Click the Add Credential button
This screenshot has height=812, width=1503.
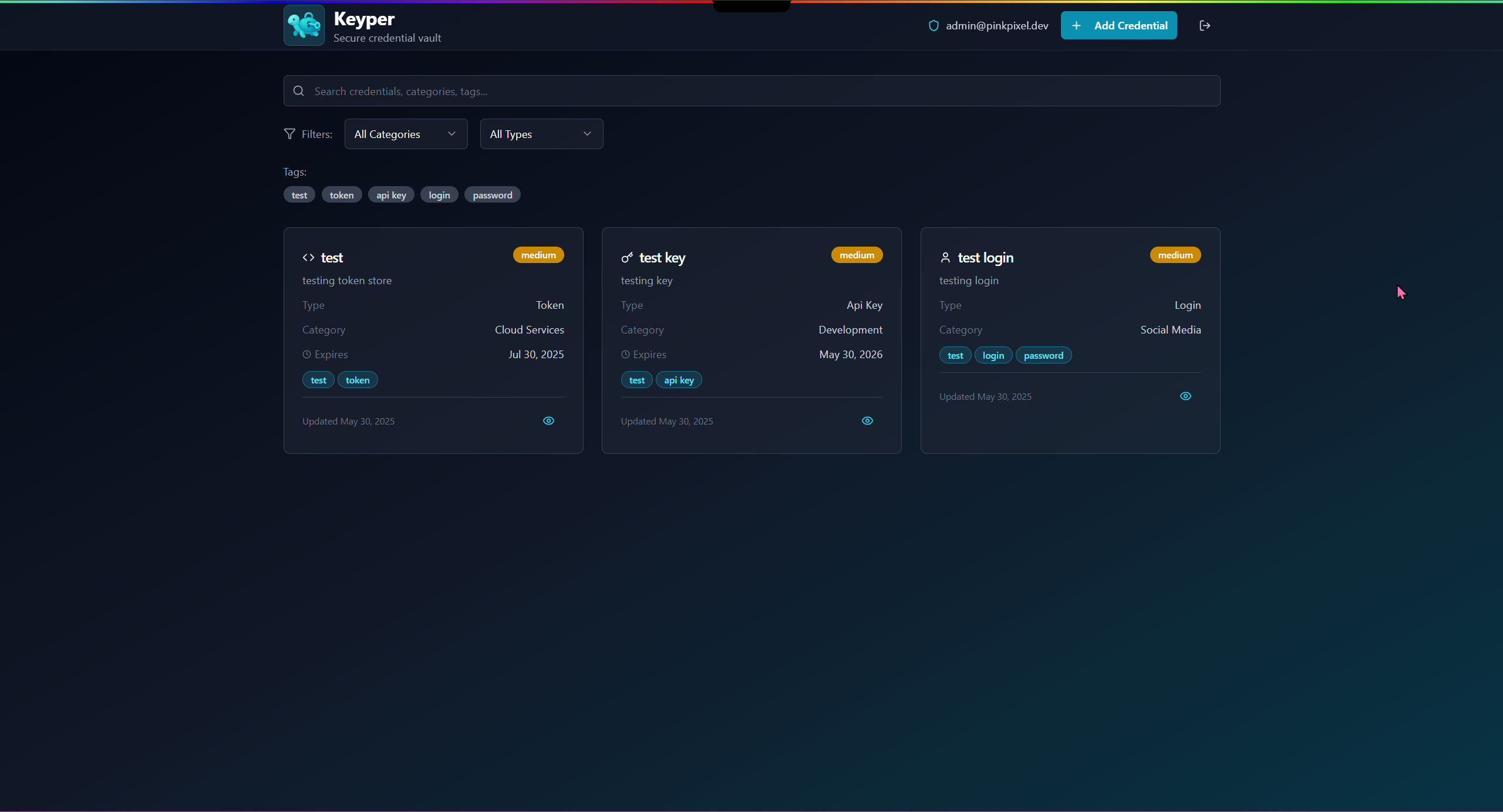(1118, 25)
